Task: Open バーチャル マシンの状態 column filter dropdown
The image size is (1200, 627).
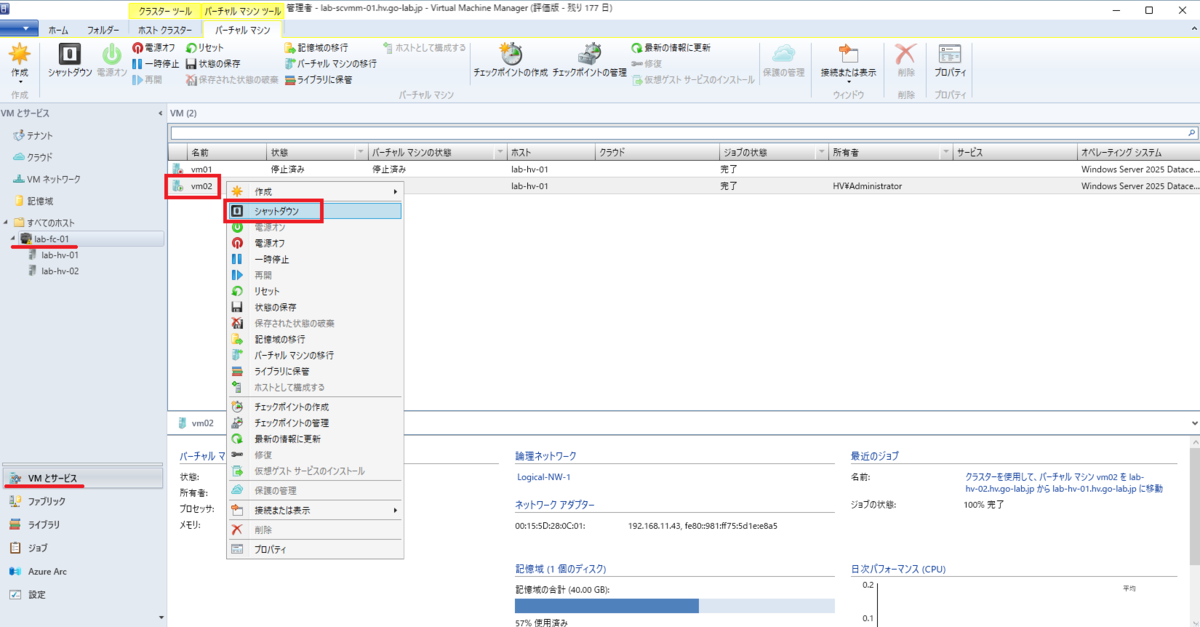Action: (499, 153)
